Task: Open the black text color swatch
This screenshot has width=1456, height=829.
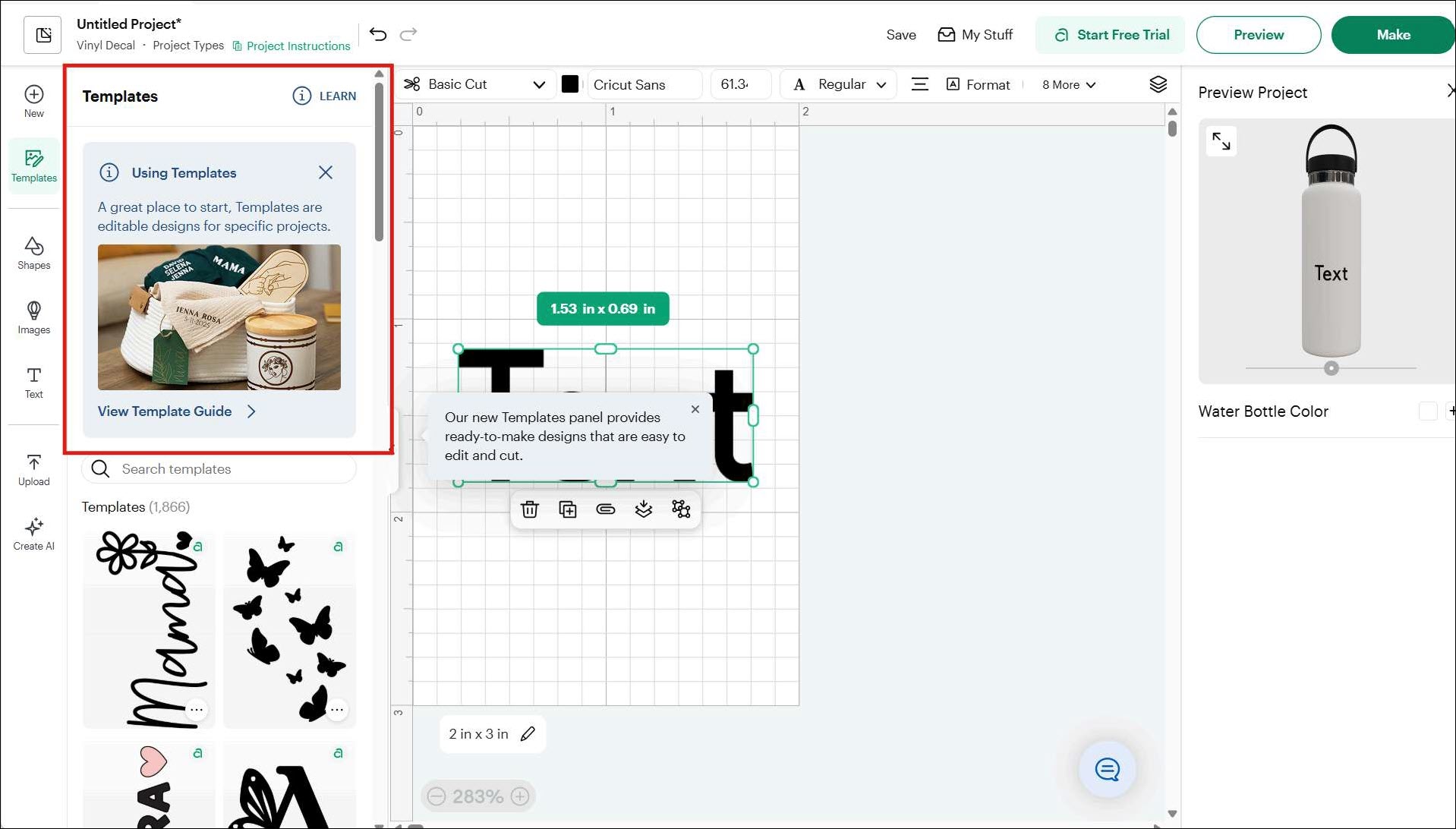Action: (x=570, y=84)
